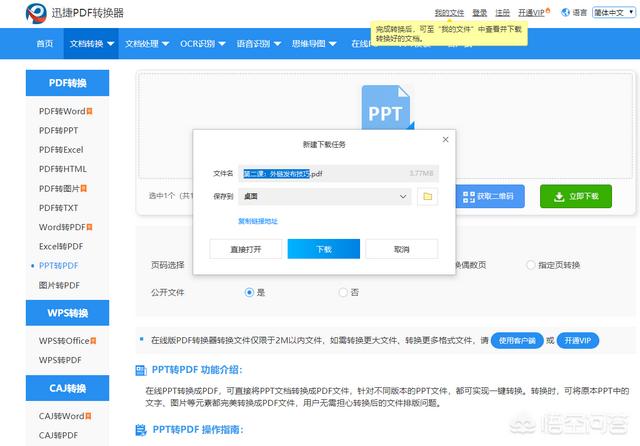Screen dimensions: 640x446
Task: Click the WPS转换 sidebar header
Action: coord(67,313)
